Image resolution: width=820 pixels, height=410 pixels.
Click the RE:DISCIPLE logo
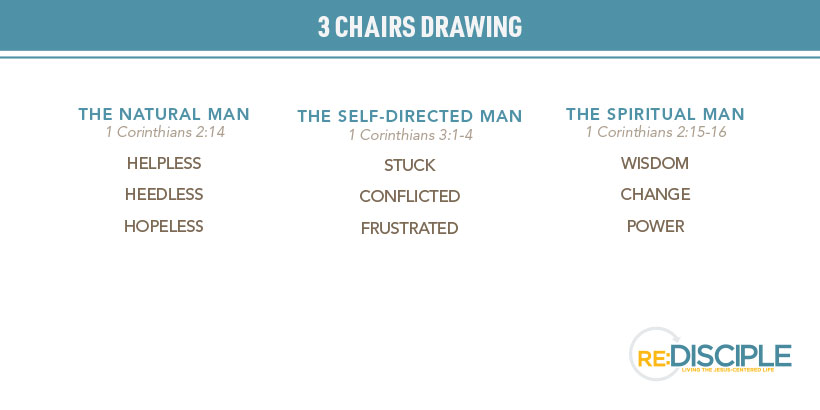click(x=710, y=354)
